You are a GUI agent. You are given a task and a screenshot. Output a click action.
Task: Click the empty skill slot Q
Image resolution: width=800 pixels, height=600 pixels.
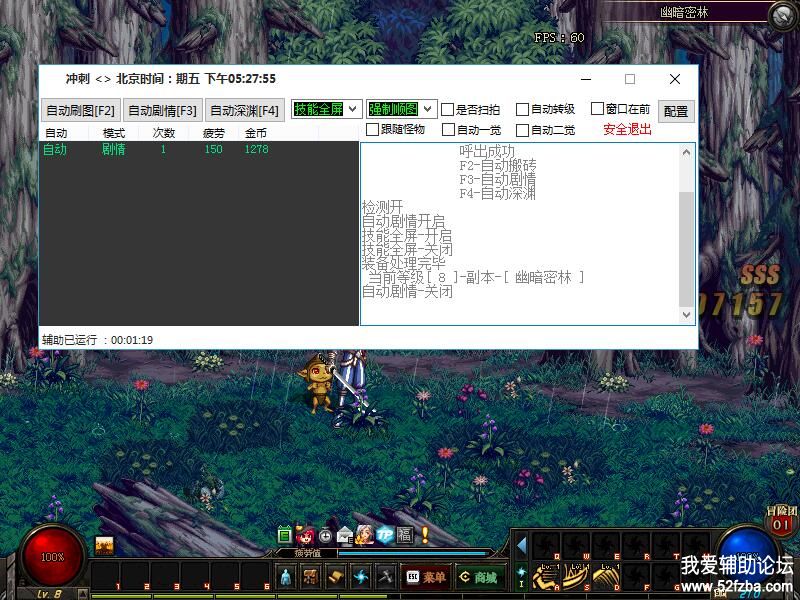[546, 546]
